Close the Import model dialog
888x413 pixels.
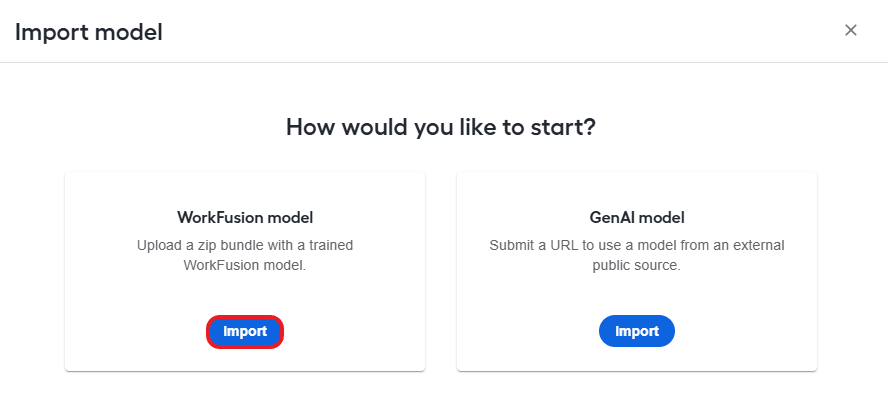point(850,30)
